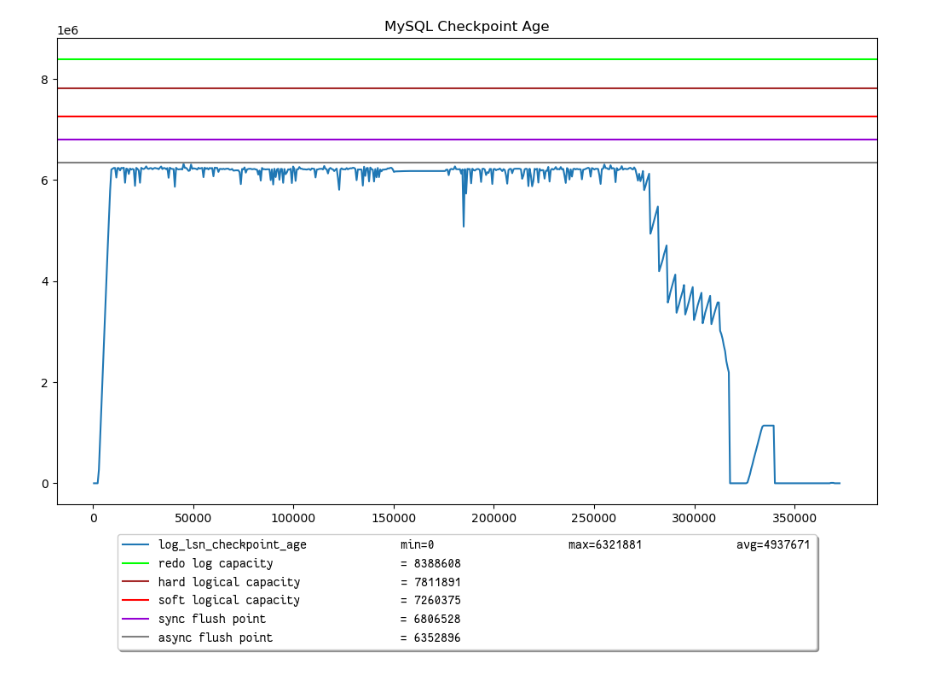This screenshot has height=679, width=934.
Task: Click the value '= 6806528'
Action: coord(430,619)
